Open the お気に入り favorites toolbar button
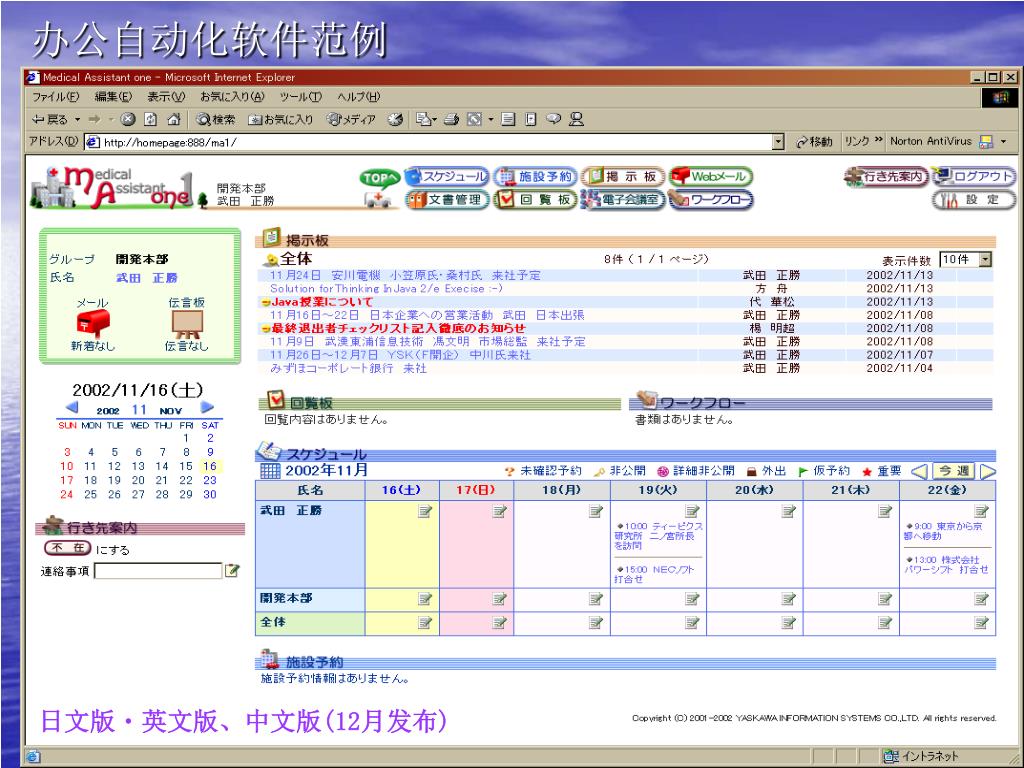 point(281,120)
